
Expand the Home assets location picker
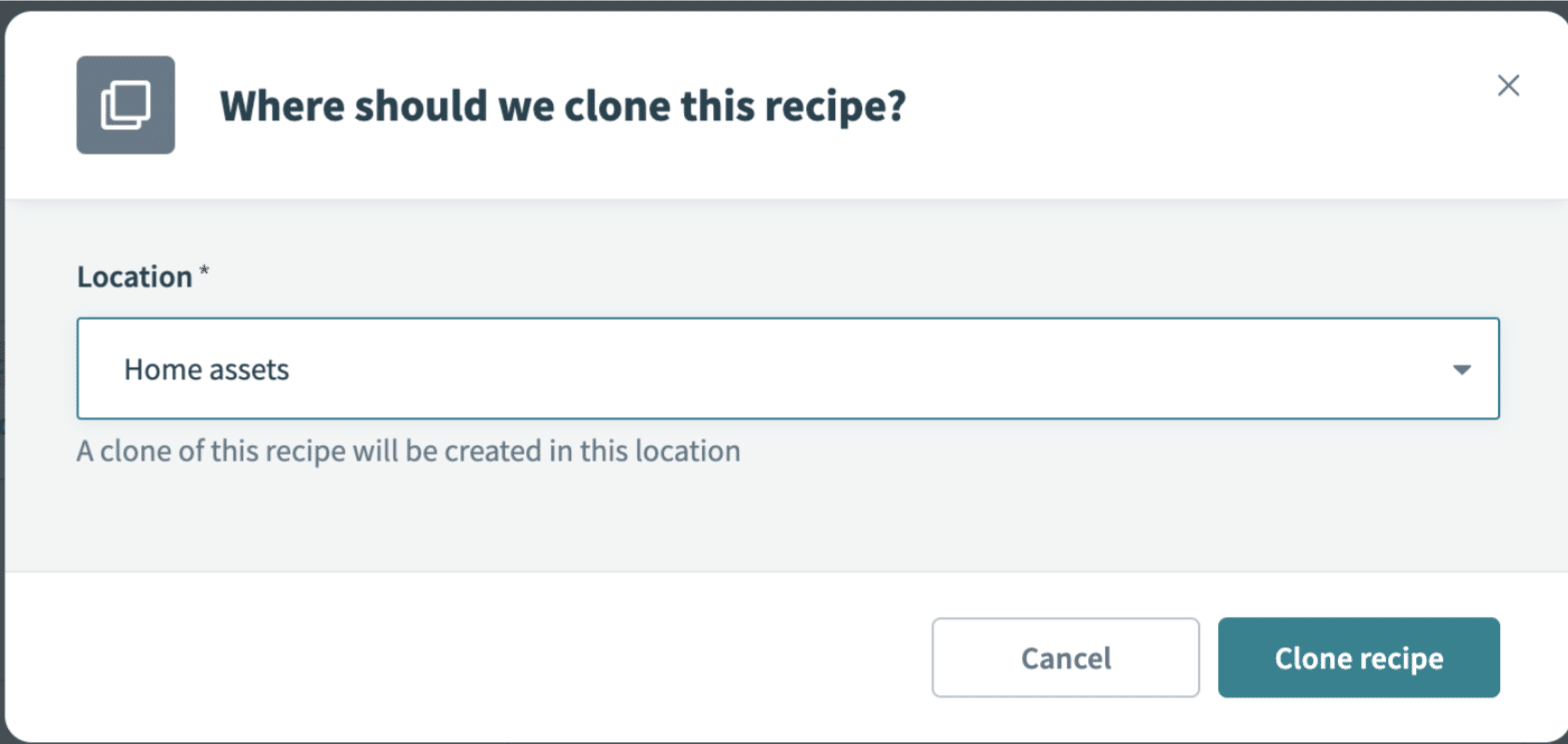point(788,369)
